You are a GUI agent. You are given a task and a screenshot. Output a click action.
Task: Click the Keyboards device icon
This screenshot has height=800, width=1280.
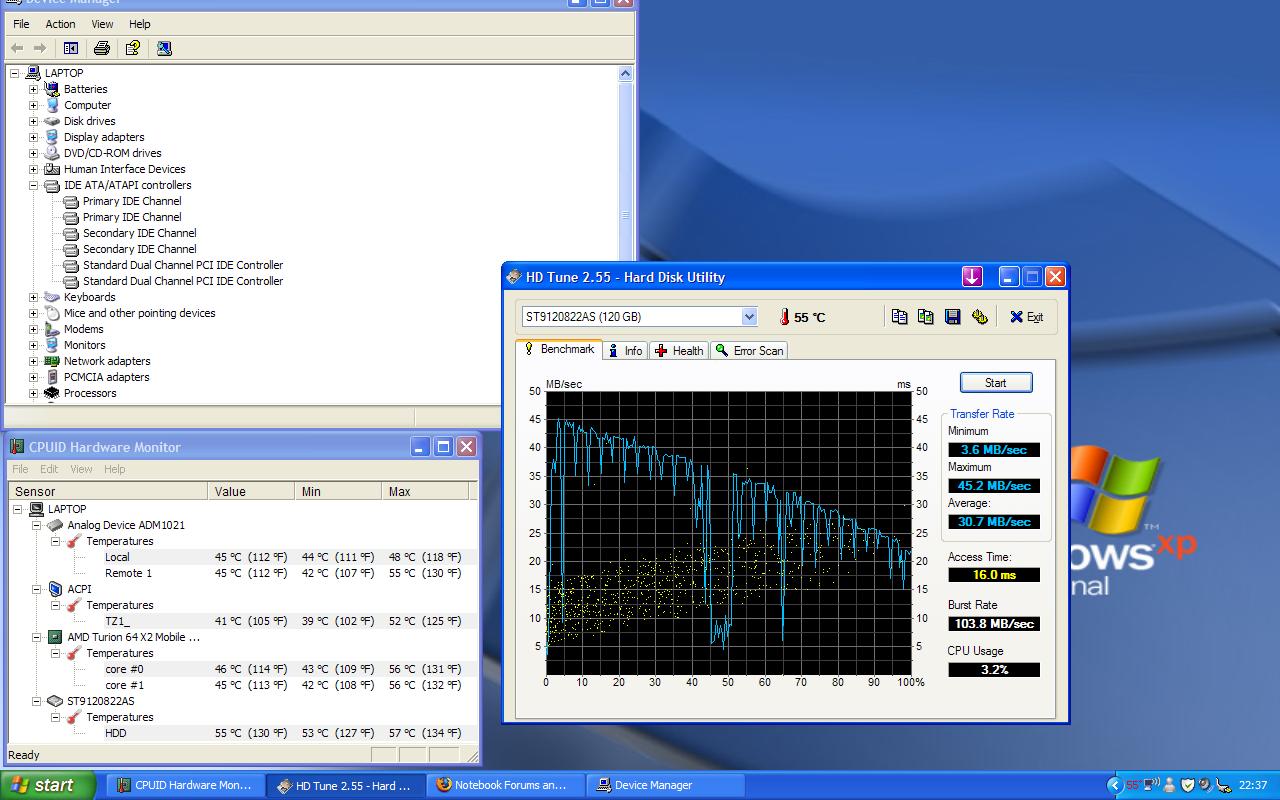click(x=52, y=297)
